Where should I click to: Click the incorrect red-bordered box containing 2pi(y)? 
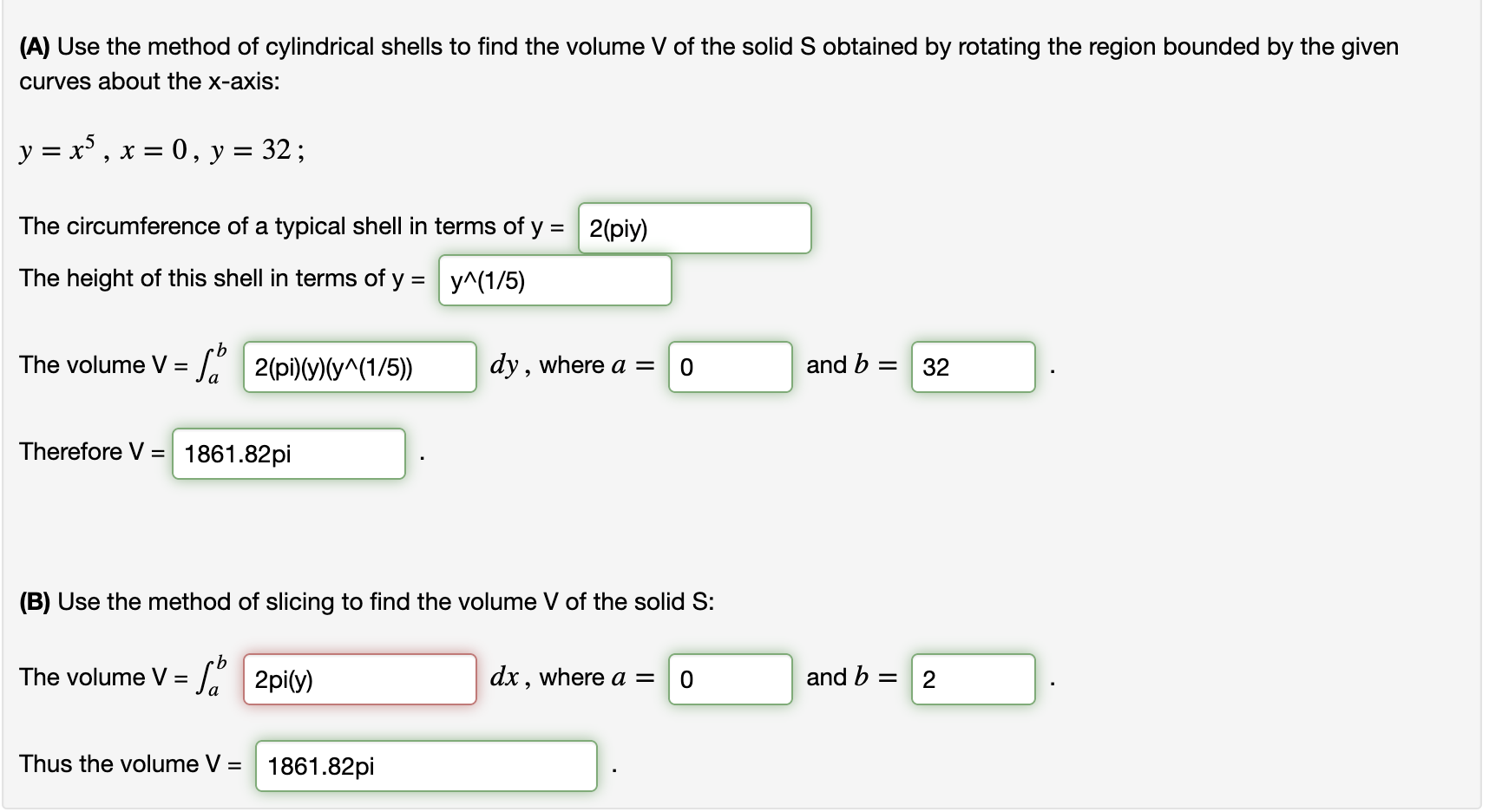(358, 679)
